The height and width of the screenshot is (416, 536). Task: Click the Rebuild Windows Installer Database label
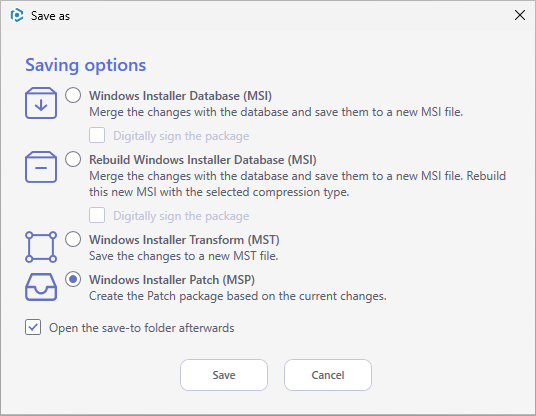[x=203, y=160]
